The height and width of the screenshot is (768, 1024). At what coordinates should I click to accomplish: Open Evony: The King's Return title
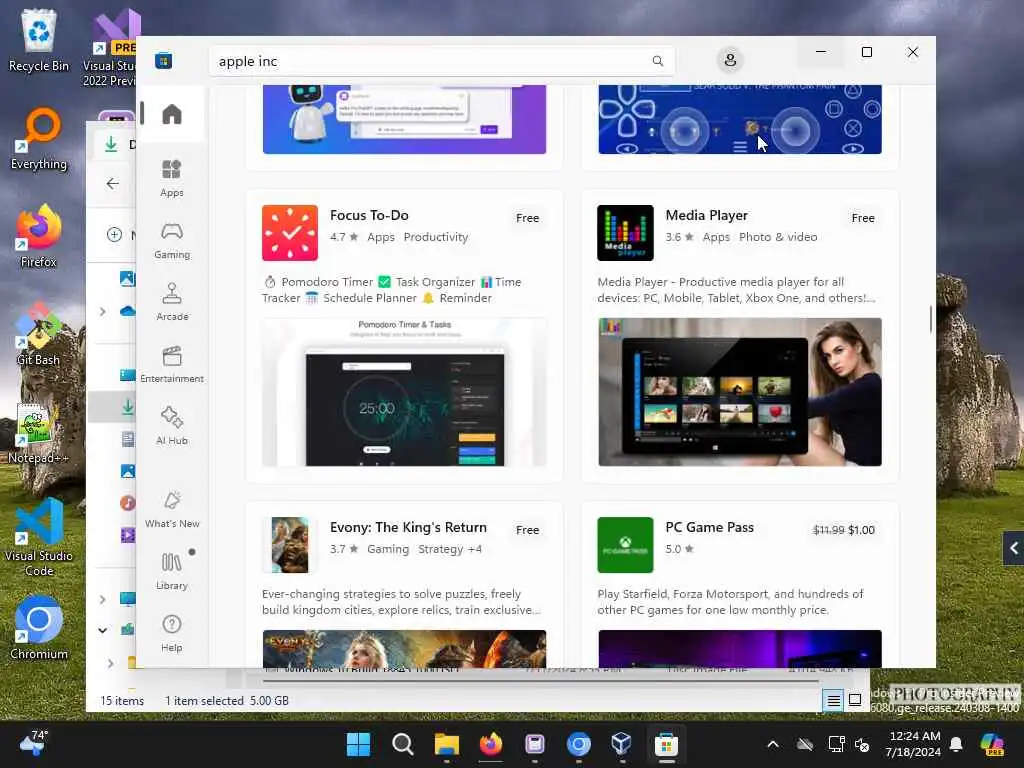[x=408, y=527]
